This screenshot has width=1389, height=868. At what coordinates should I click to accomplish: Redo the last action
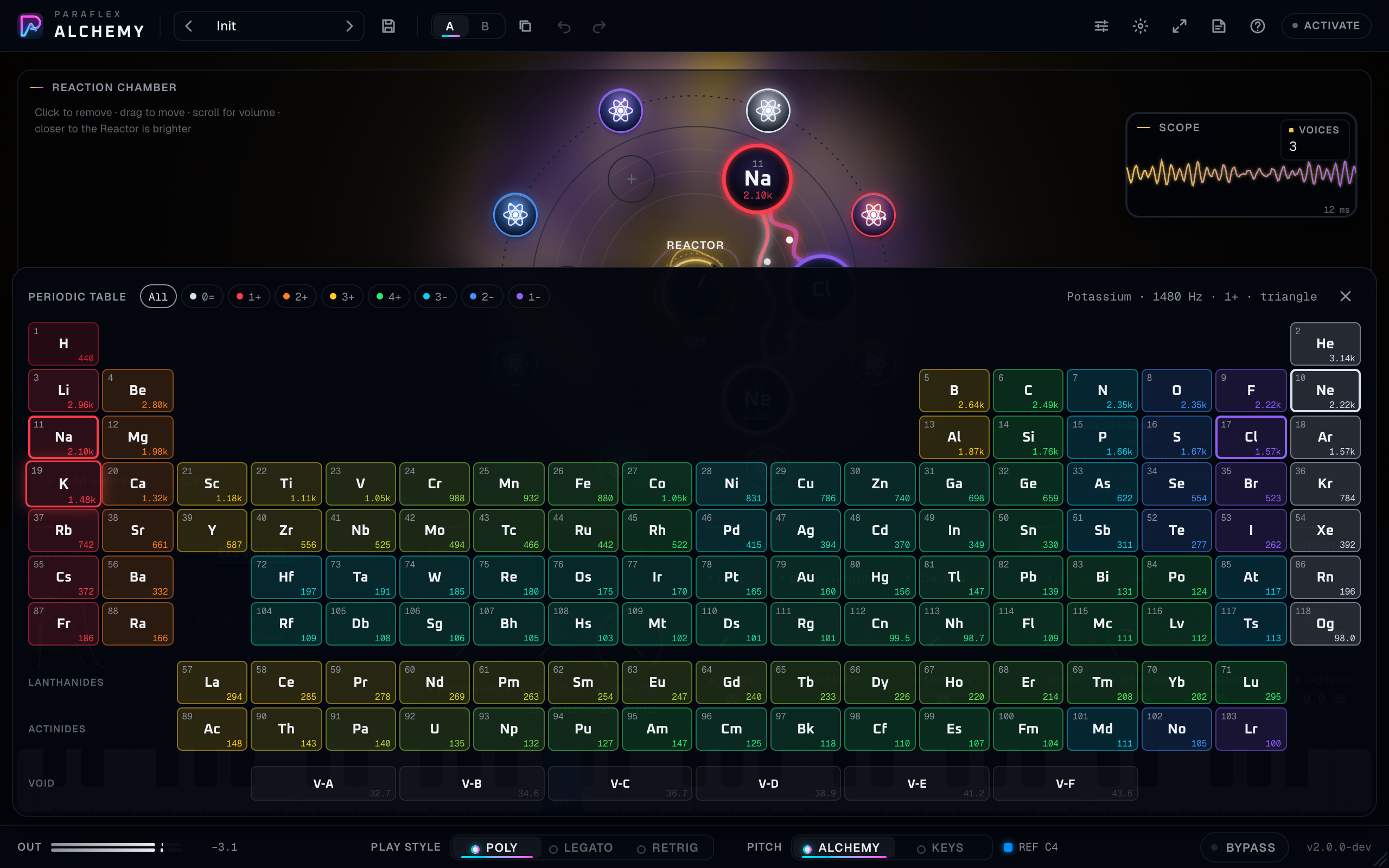click(599, 27)
